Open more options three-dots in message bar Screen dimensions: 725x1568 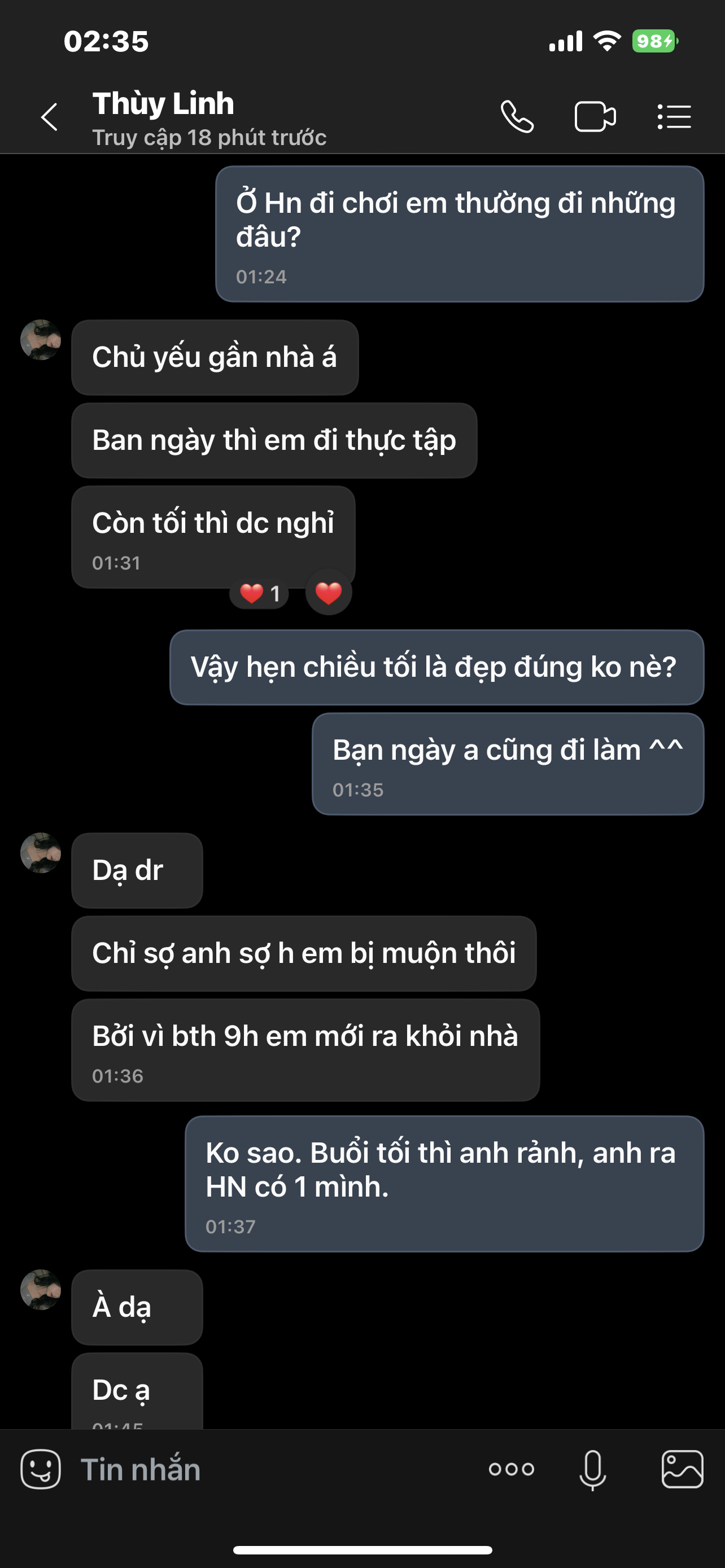click(x=512, y=1469)
